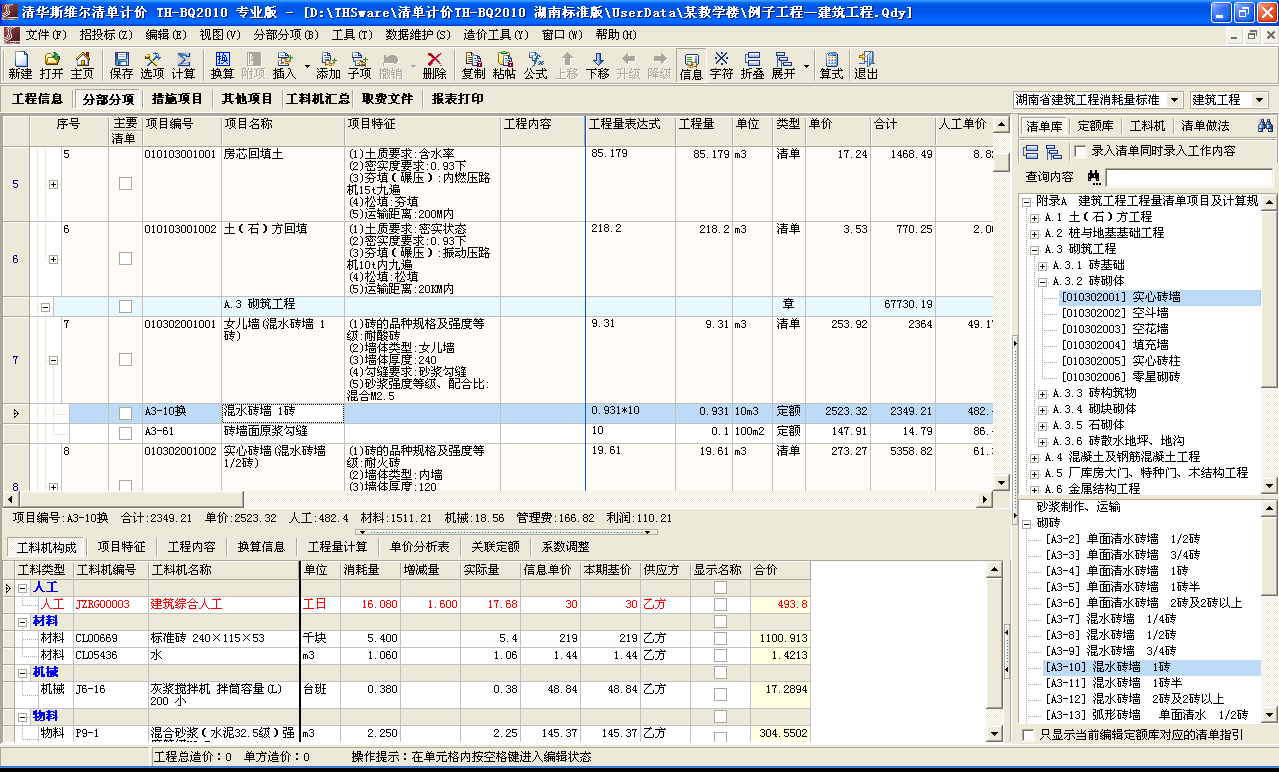Open the 单价分析表 tab
Screen dimensions: 1279x772
tap(419, 547)
